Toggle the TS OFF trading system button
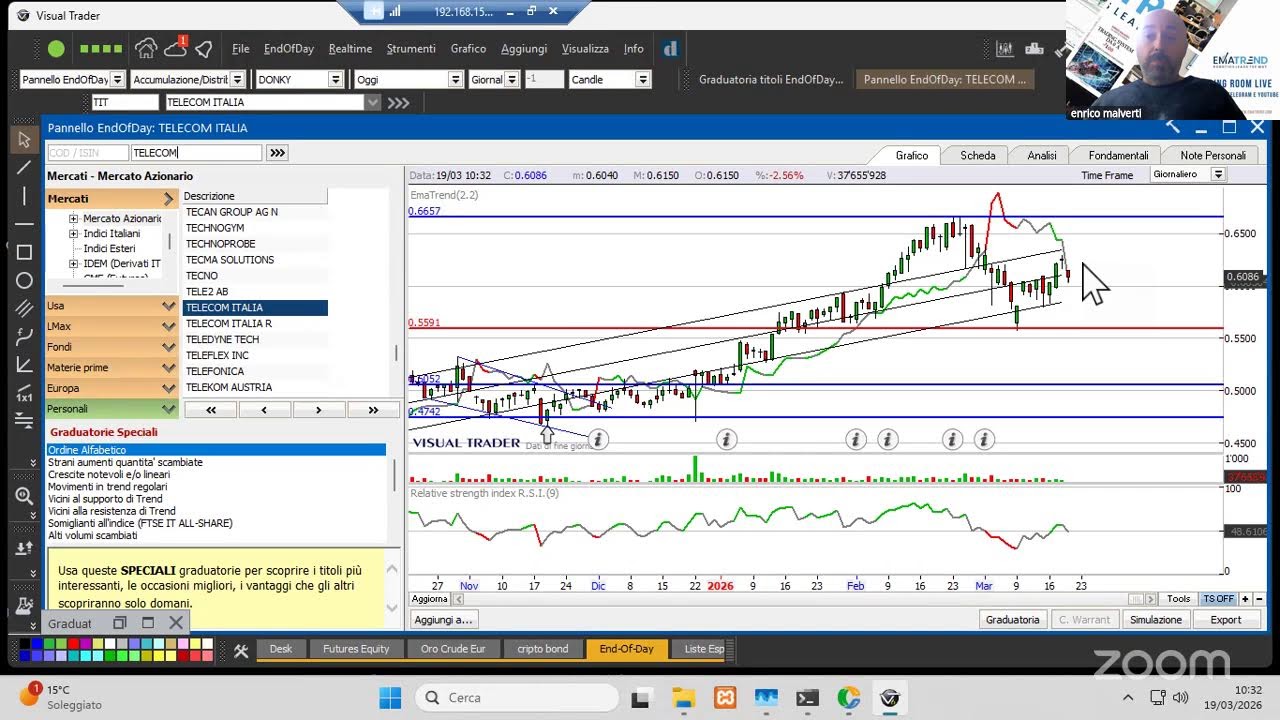 coord(1218,599)
